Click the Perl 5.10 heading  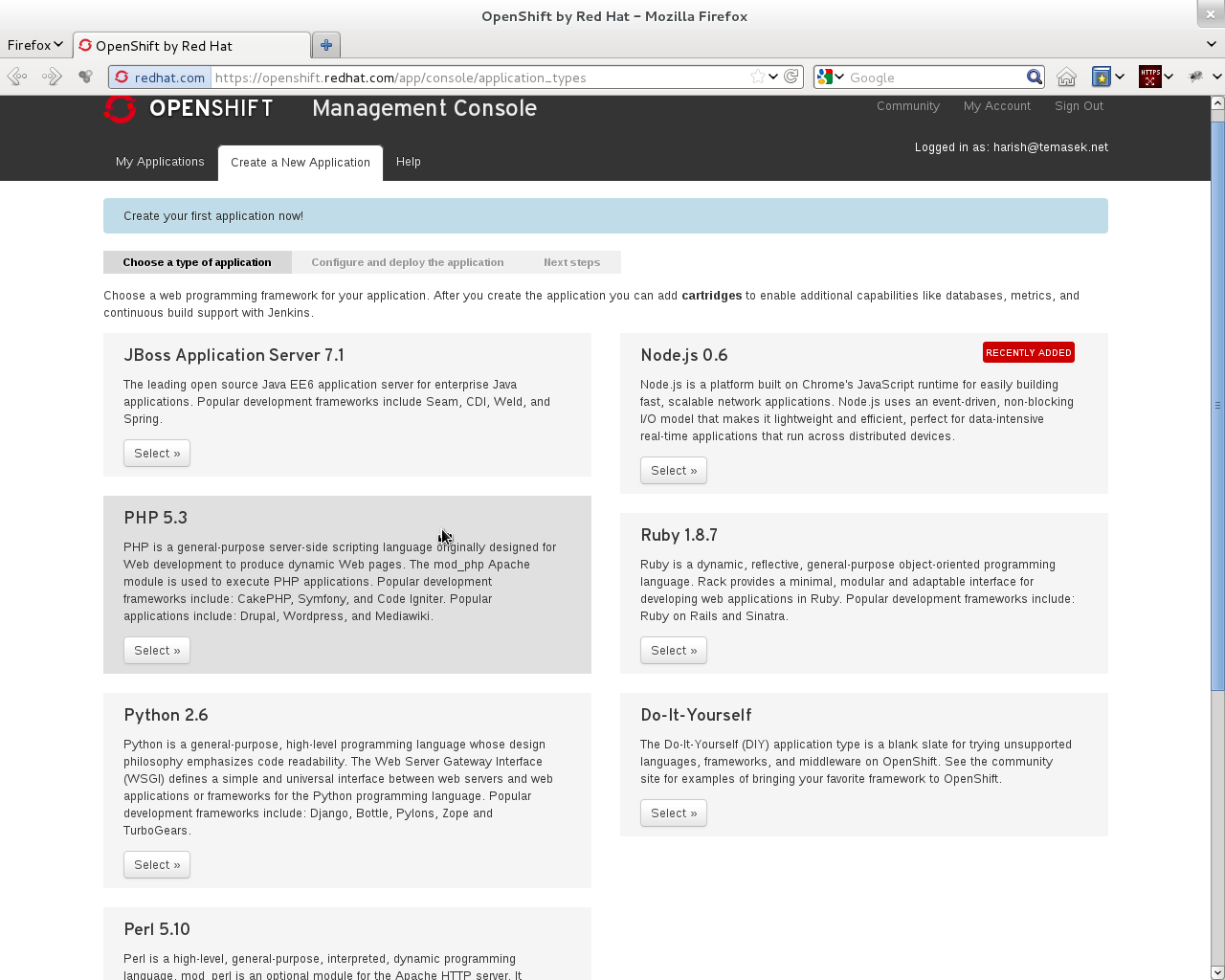(157, 929)
